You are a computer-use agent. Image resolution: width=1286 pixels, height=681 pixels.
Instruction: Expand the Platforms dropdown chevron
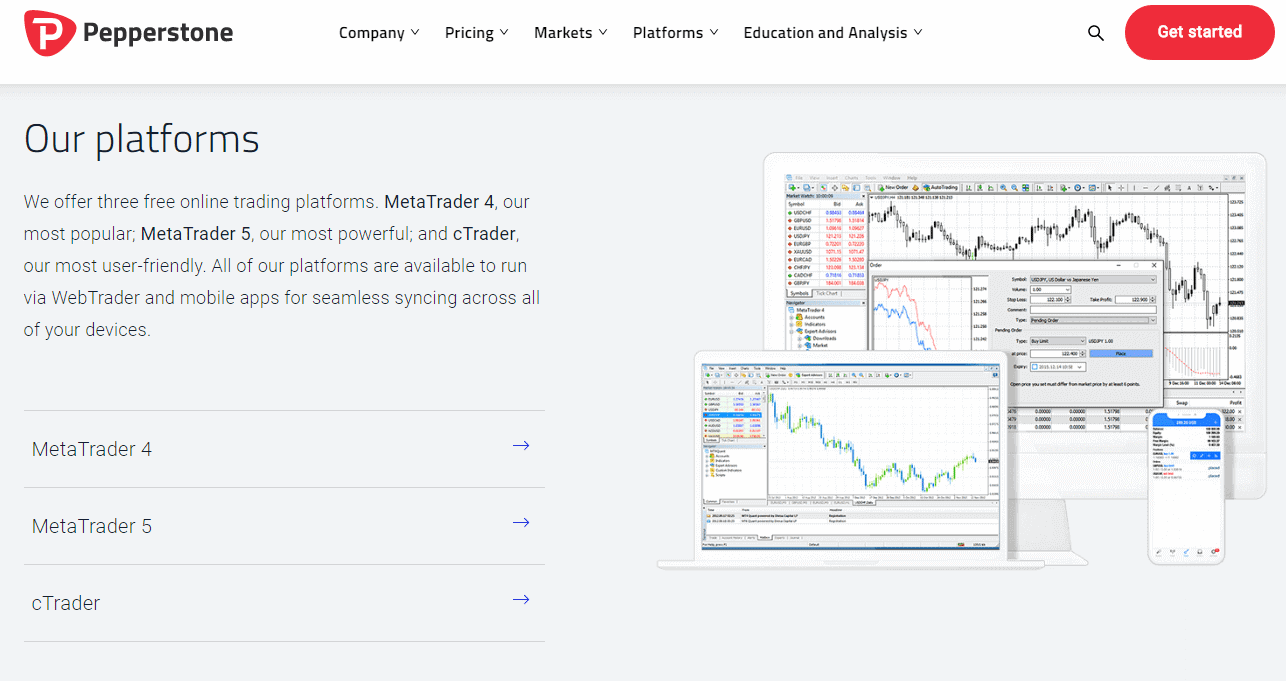coord(713,32)
